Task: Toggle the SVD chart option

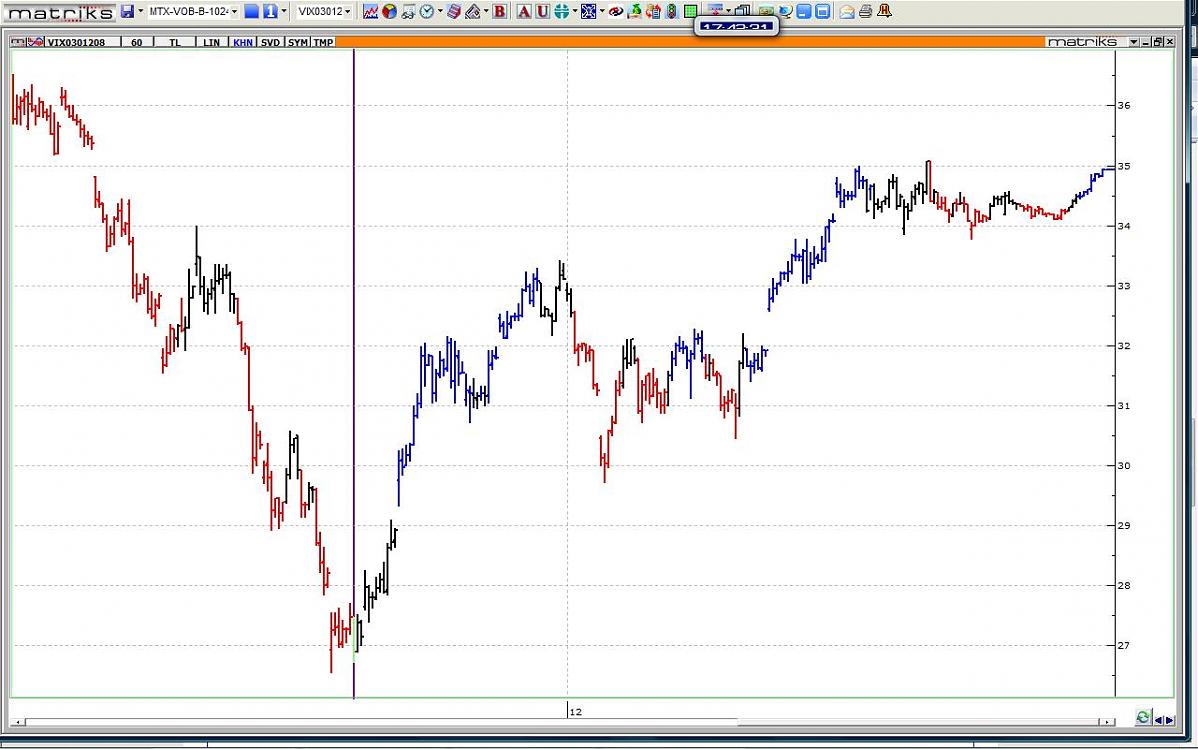Action: tap(270, 42)
